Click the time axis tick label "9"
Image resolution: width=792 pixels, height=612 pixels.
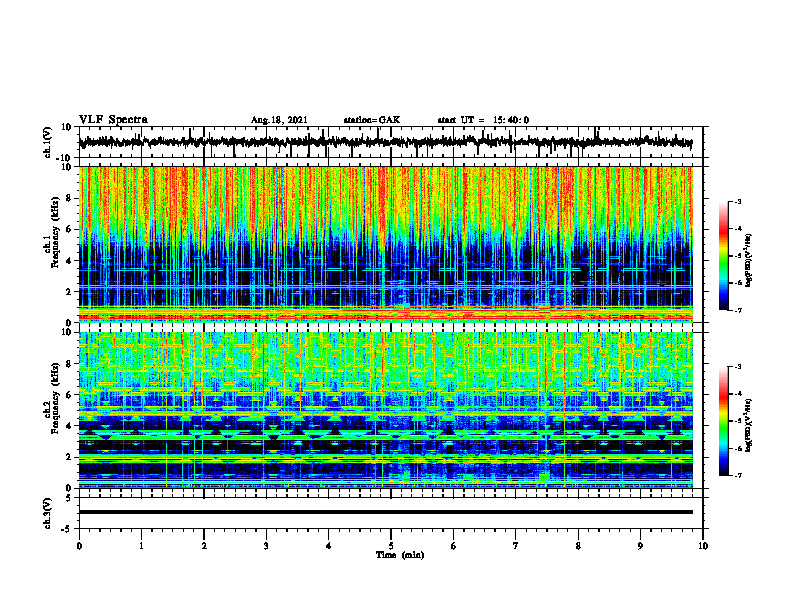point(640,546)
